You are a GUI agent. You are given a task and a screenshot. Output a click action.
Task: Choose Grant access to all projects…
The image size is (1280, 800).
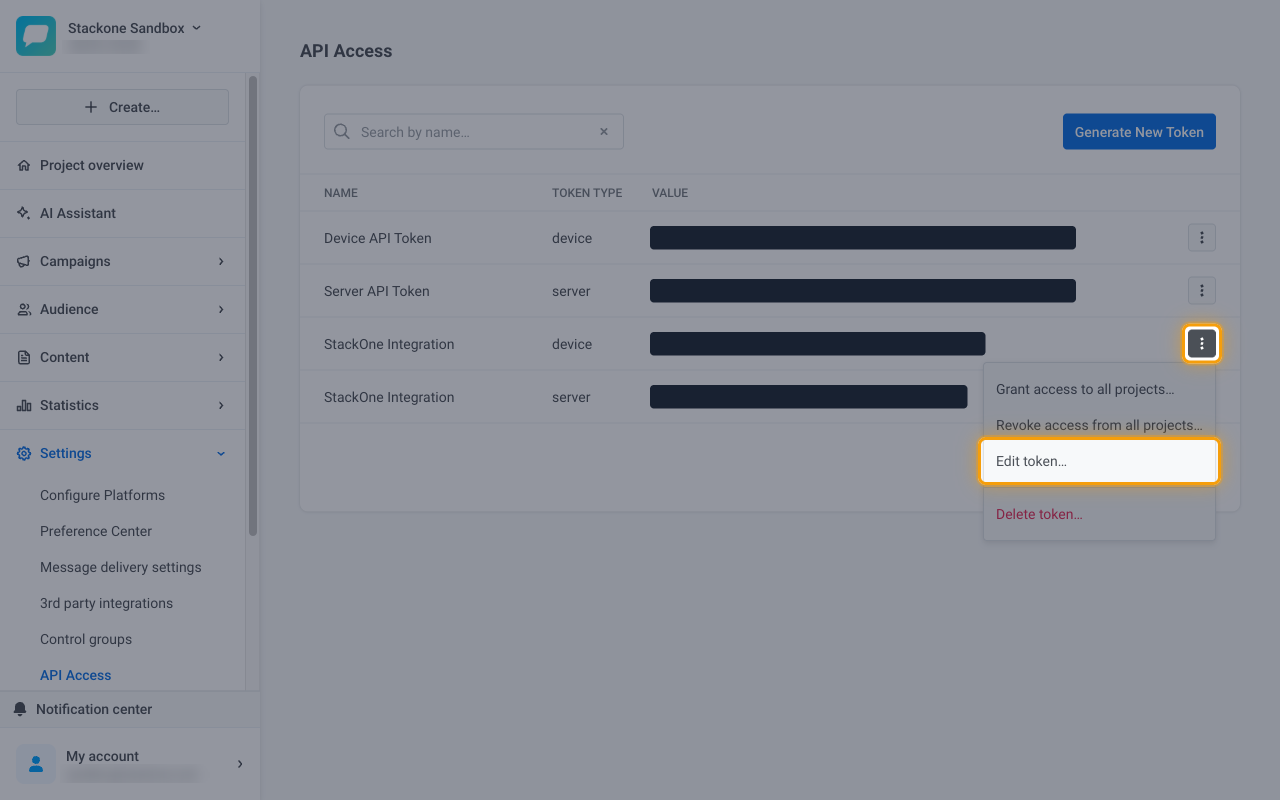[1099, 389]
